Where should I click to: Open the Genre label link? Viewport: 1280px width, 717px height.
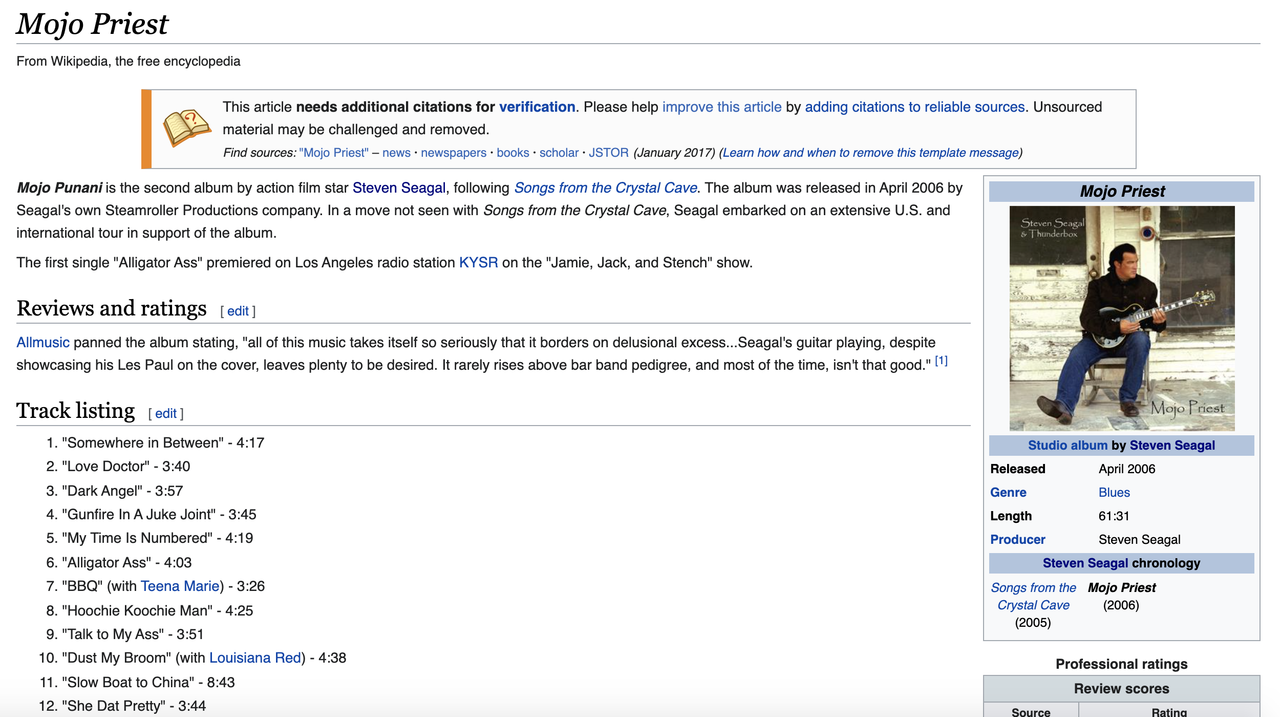click(1008, 493)
